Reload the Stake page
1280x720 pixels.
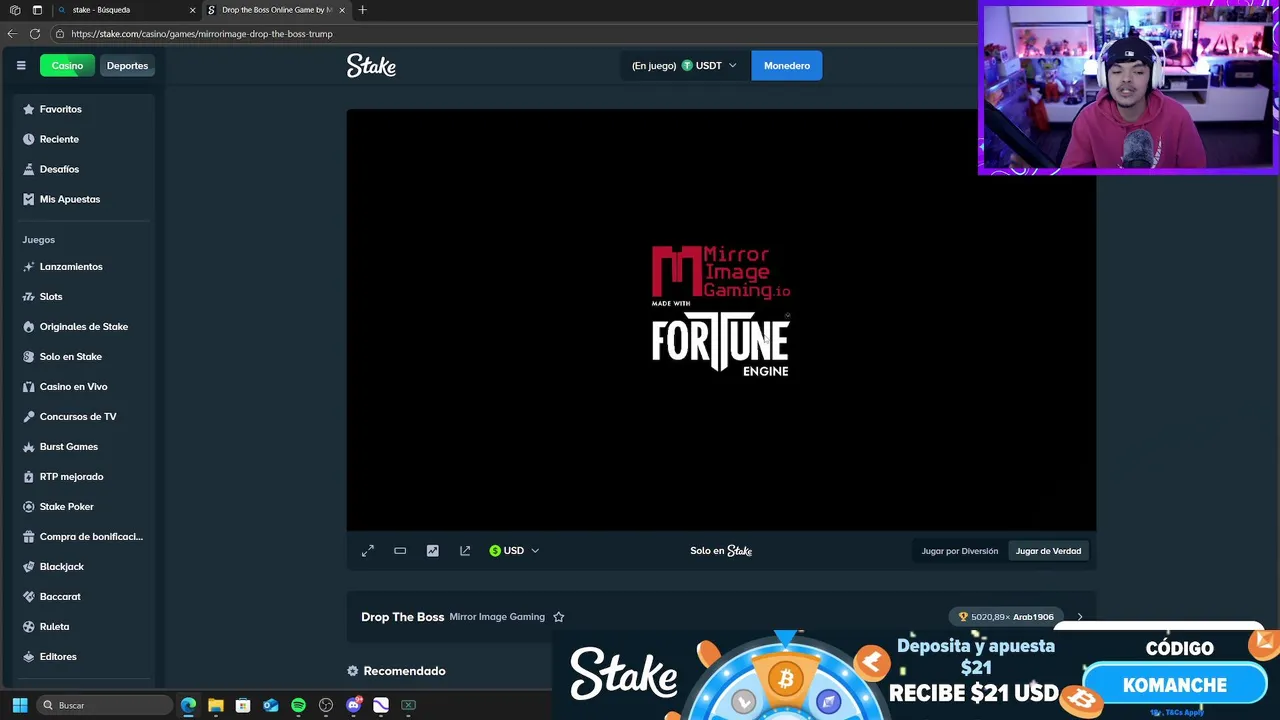pos(35,34)
